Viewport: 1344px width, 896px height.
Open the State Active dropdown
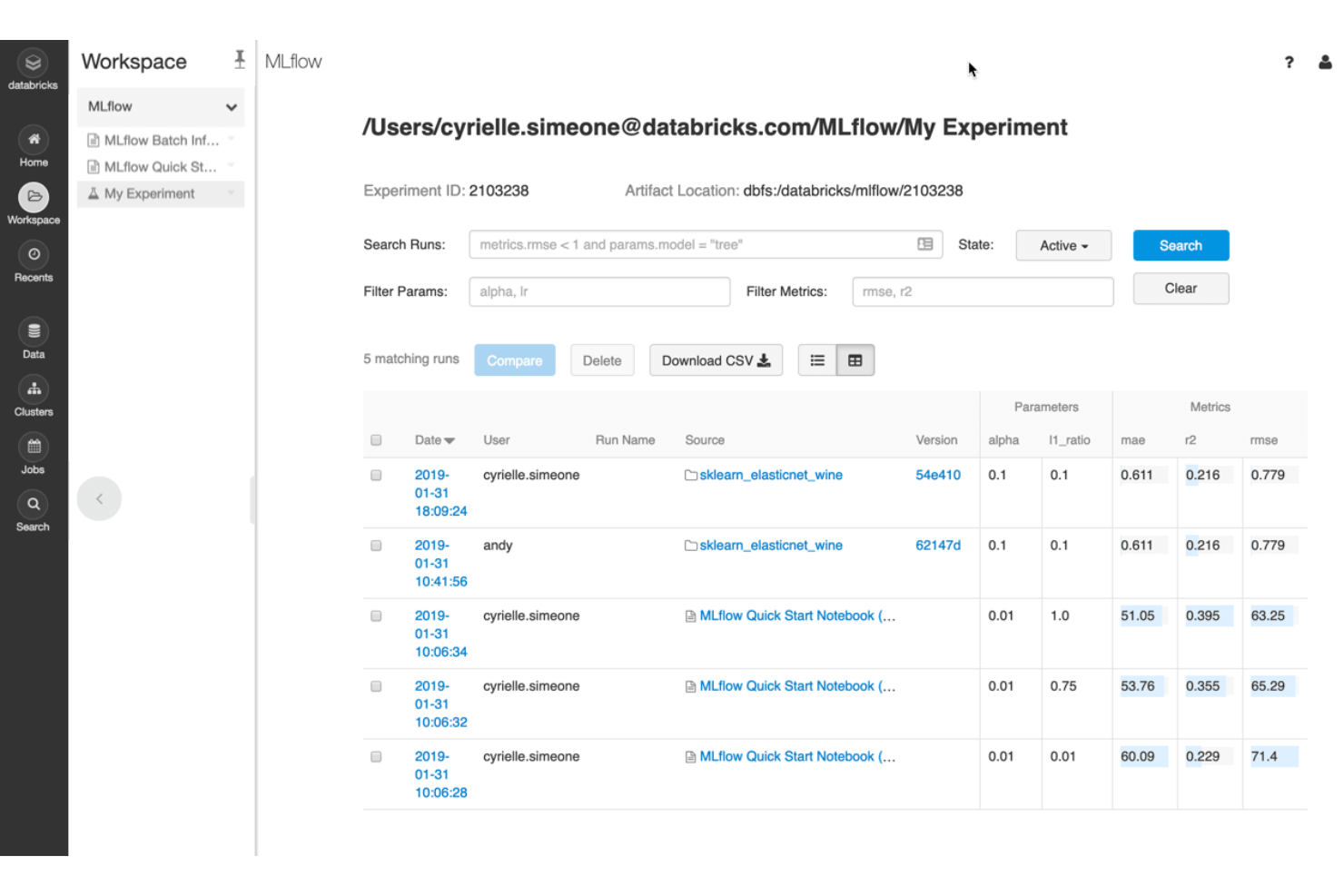click(x=1062, y=245)
